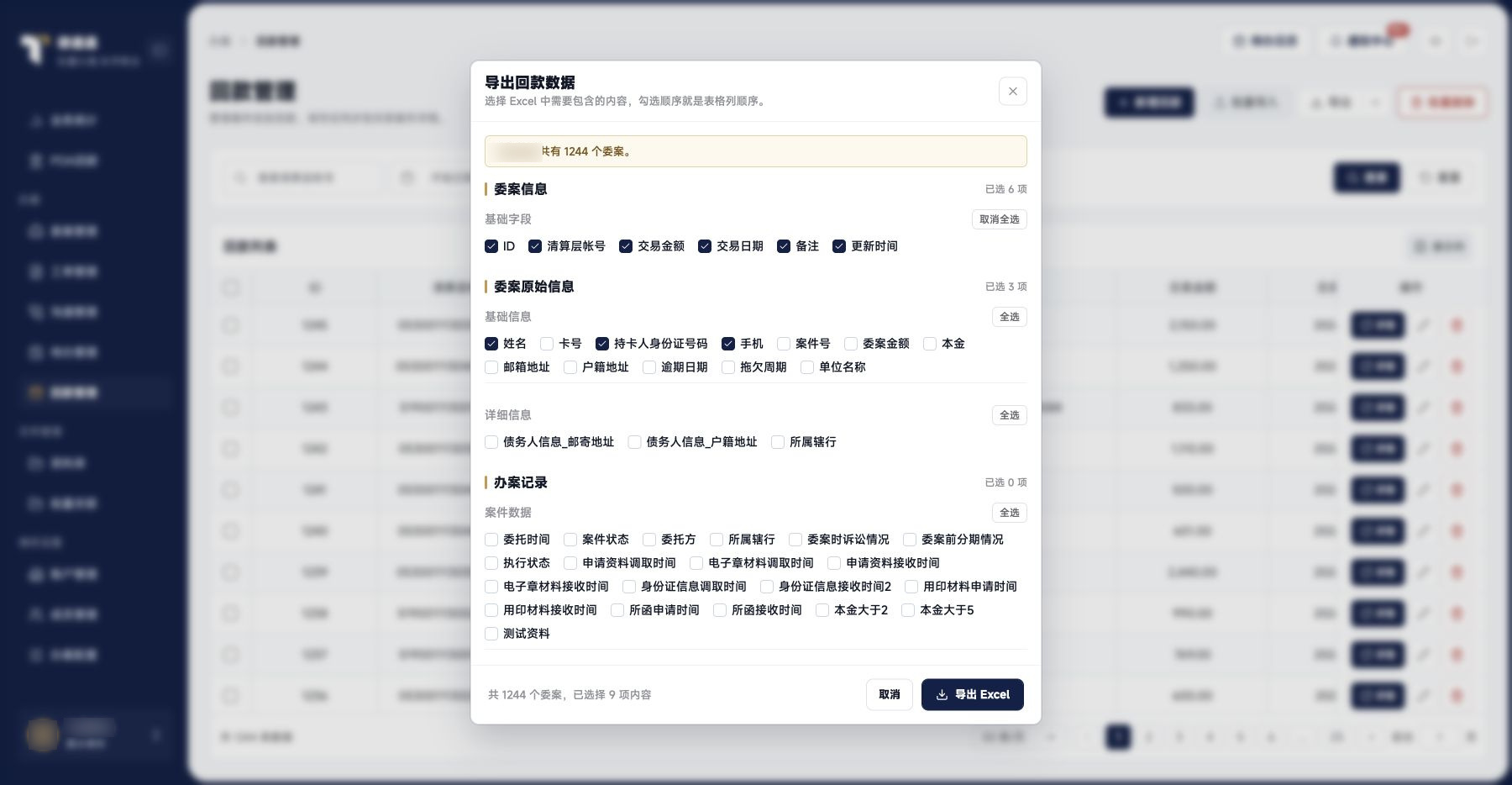This screenshot has height=785, width=1512.
Task: Select all in the 基础信息 group
Action: [1009, 317]
